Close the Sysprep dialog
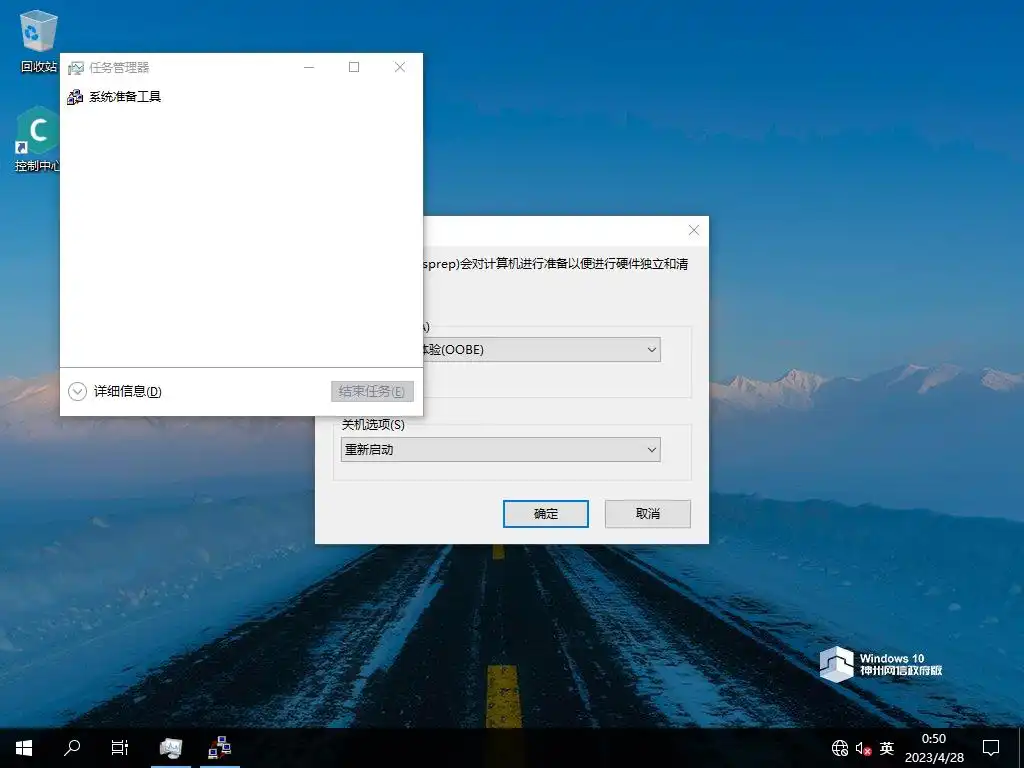1024x768 pixels. coord(694,230)
